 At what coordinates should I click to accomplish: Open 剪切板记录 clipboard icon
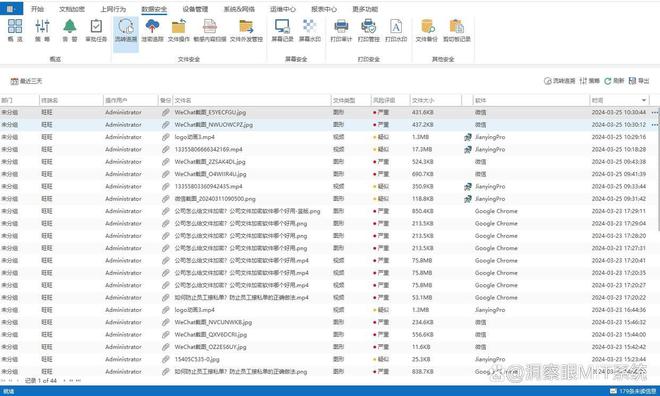pyautogui.click(x=456, y=30)
